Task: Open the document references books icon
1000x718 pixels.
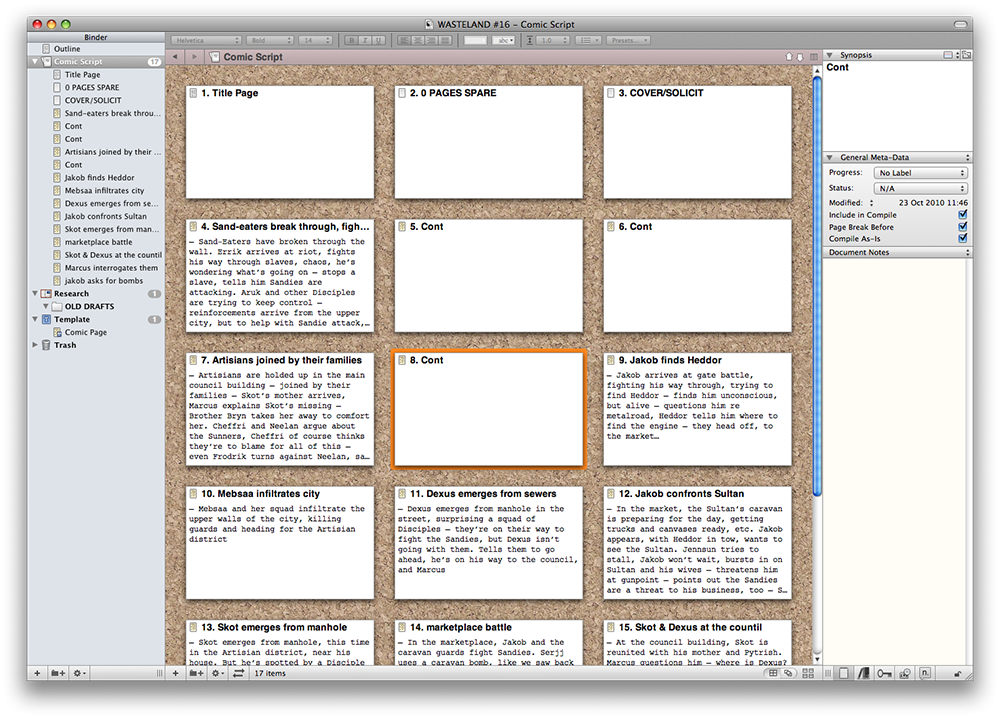Action: (862, 674)
